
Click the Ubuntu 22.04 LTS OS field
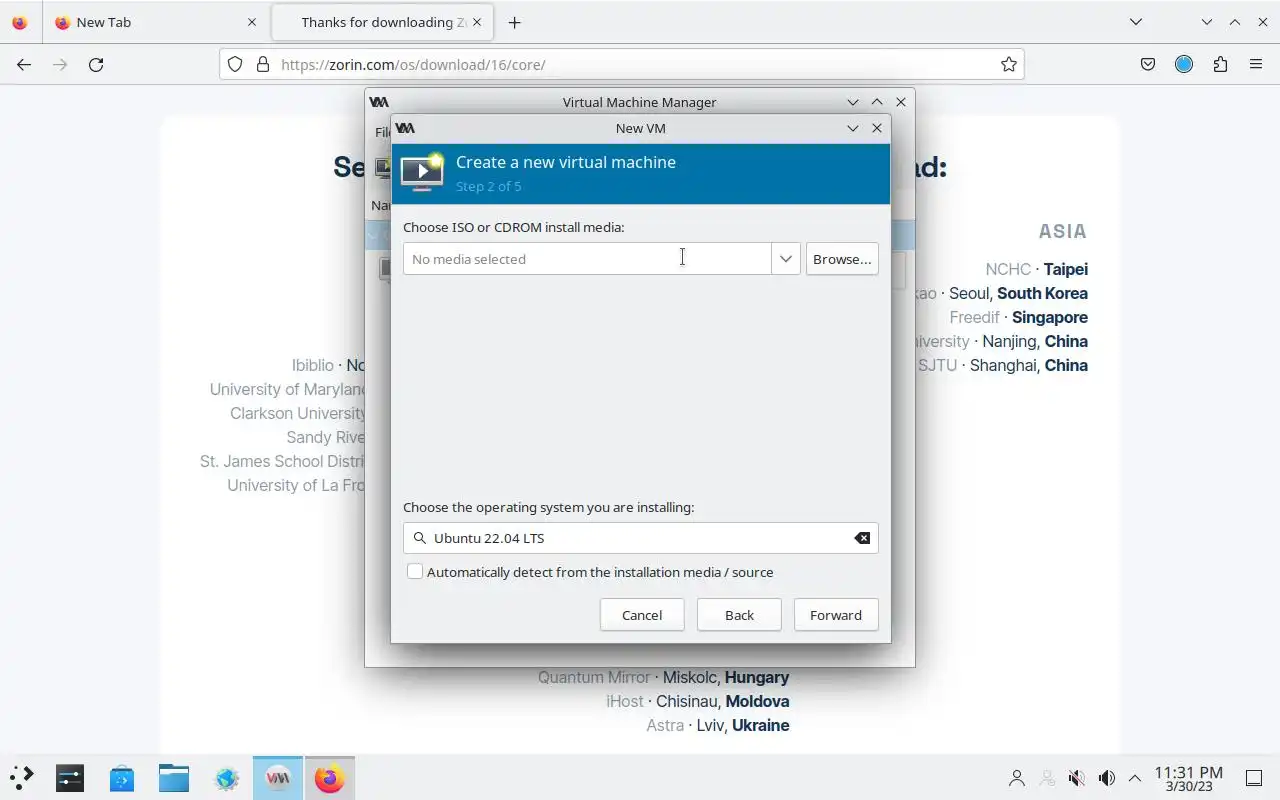(641, 538)
